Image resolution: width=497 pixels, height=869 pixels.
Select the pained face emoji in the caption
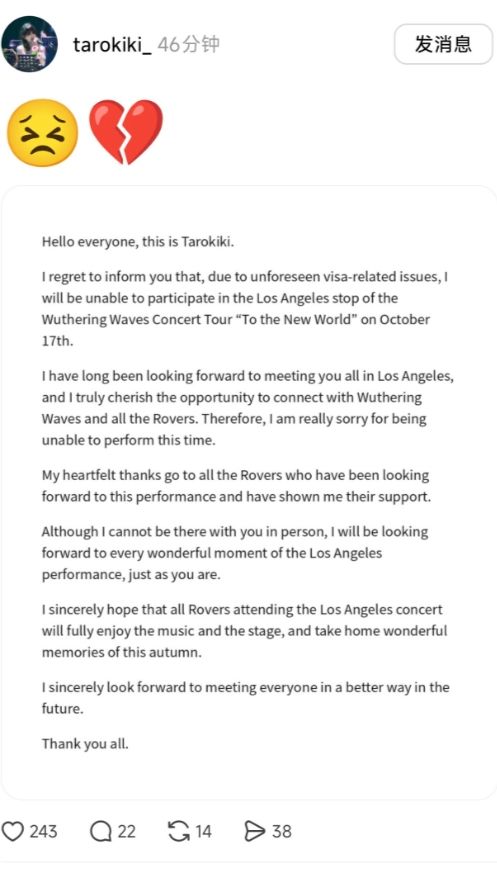[42, 133]
